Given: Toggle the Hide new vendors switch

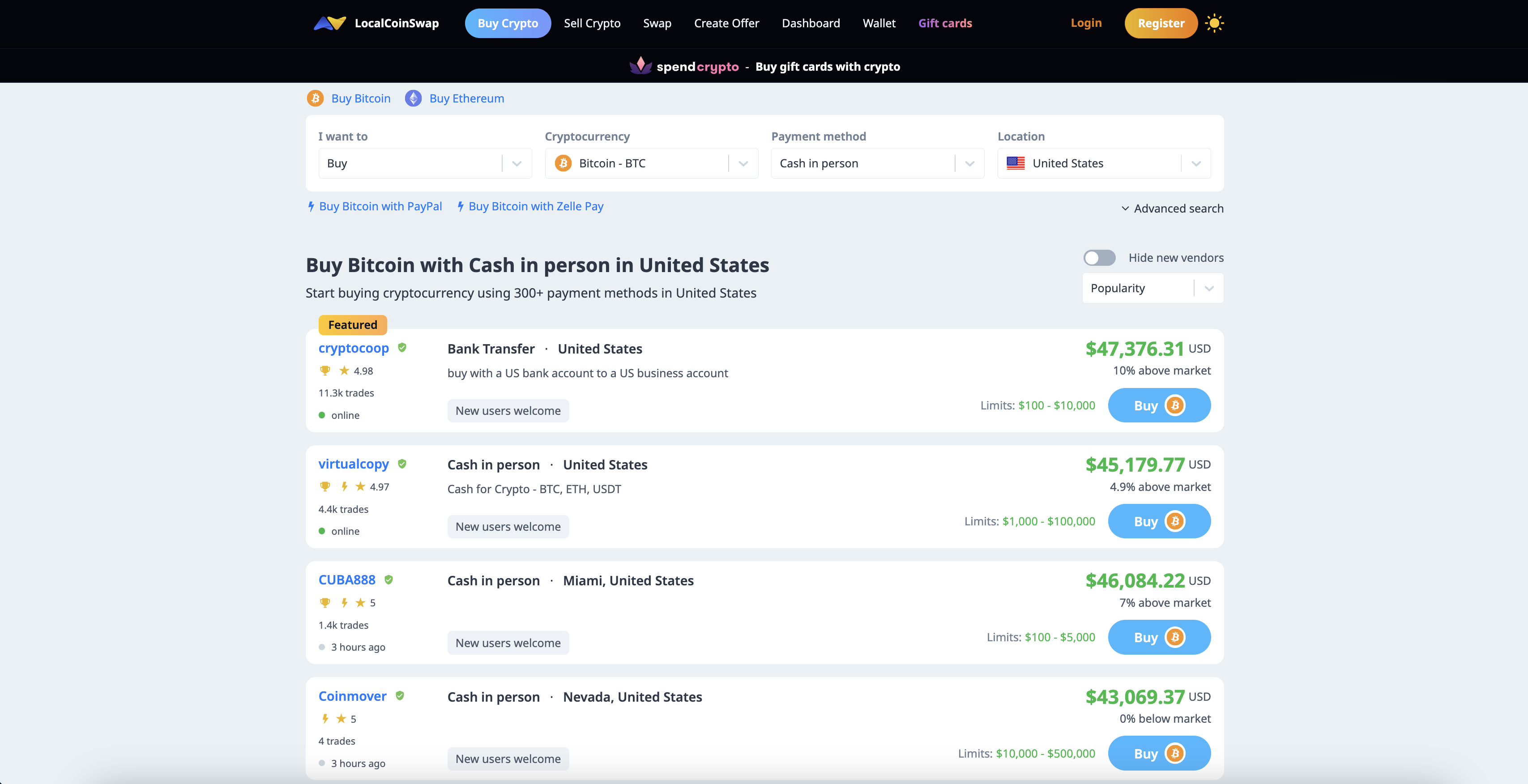Looking at the screenshot, I should click(x=1099, y=257).
